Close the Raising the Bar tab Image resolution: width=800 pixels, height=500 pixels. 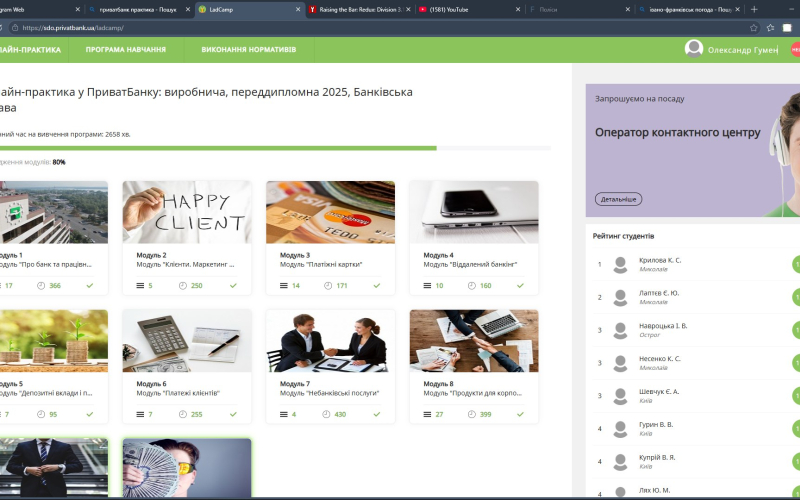[408, 9]
